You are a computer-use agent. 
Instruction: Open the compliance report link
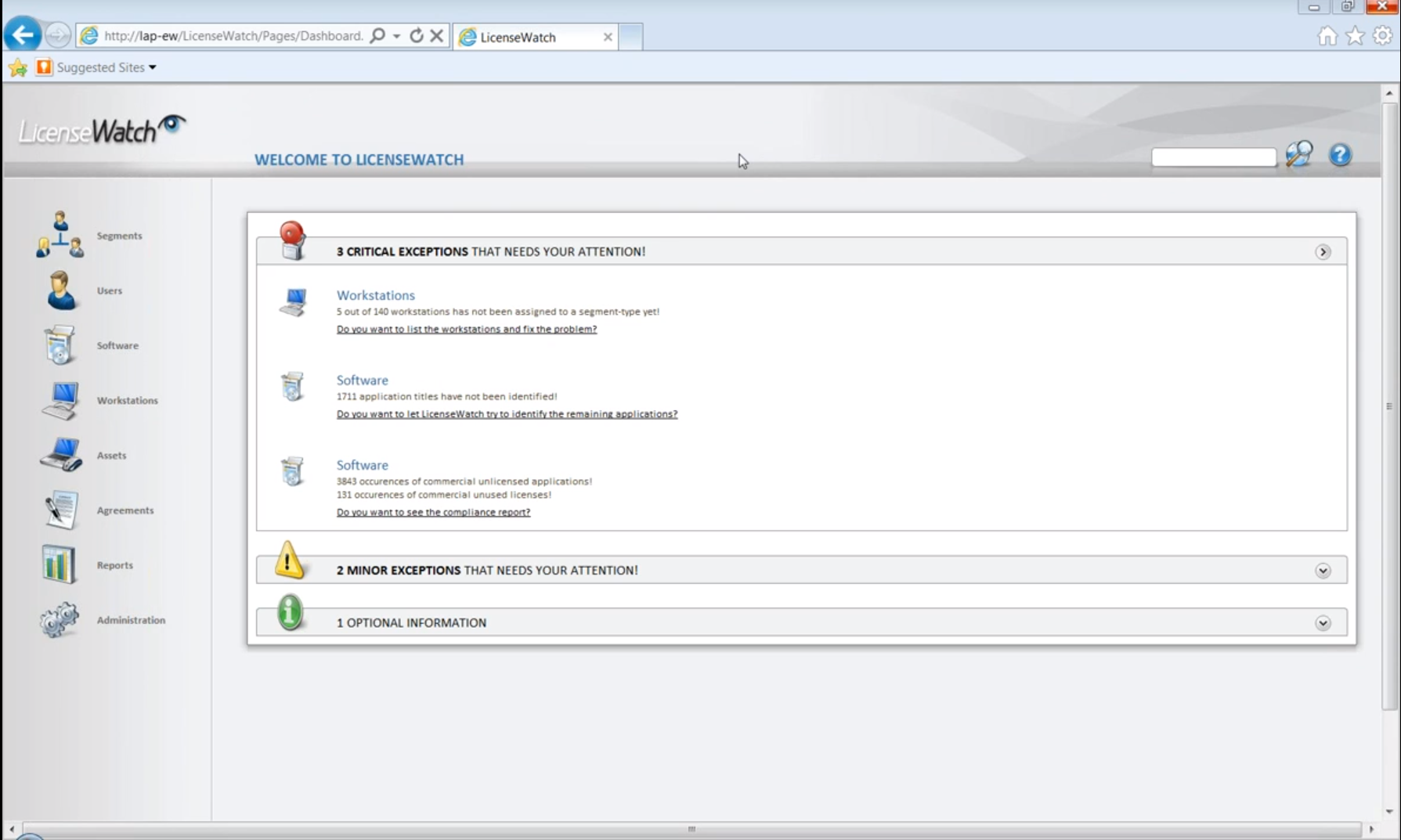click(433, 512)
